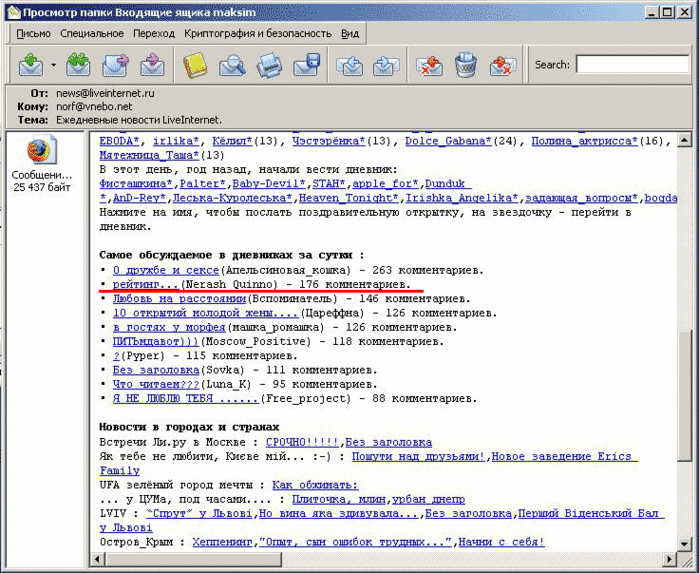Click the '?' link by Pyper

[116, 356]
